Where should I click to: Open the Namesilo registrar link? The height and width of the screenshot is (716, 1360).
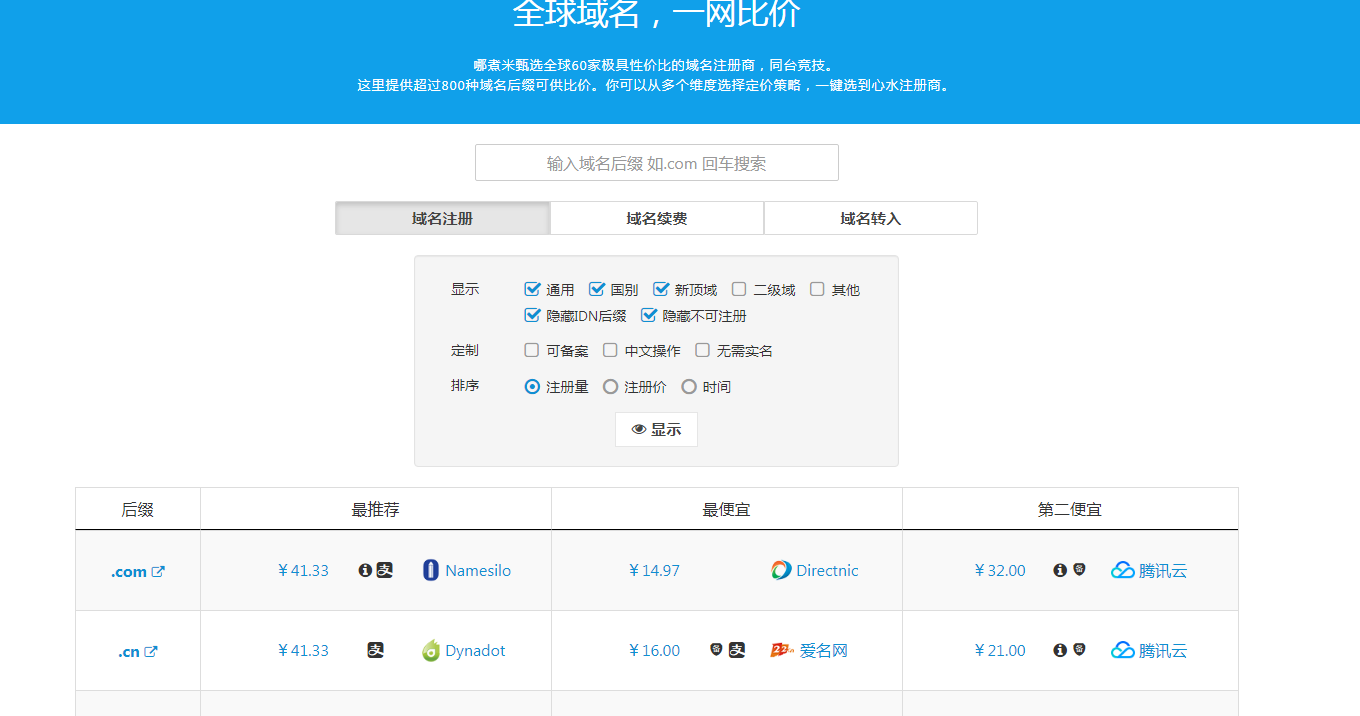477,570
